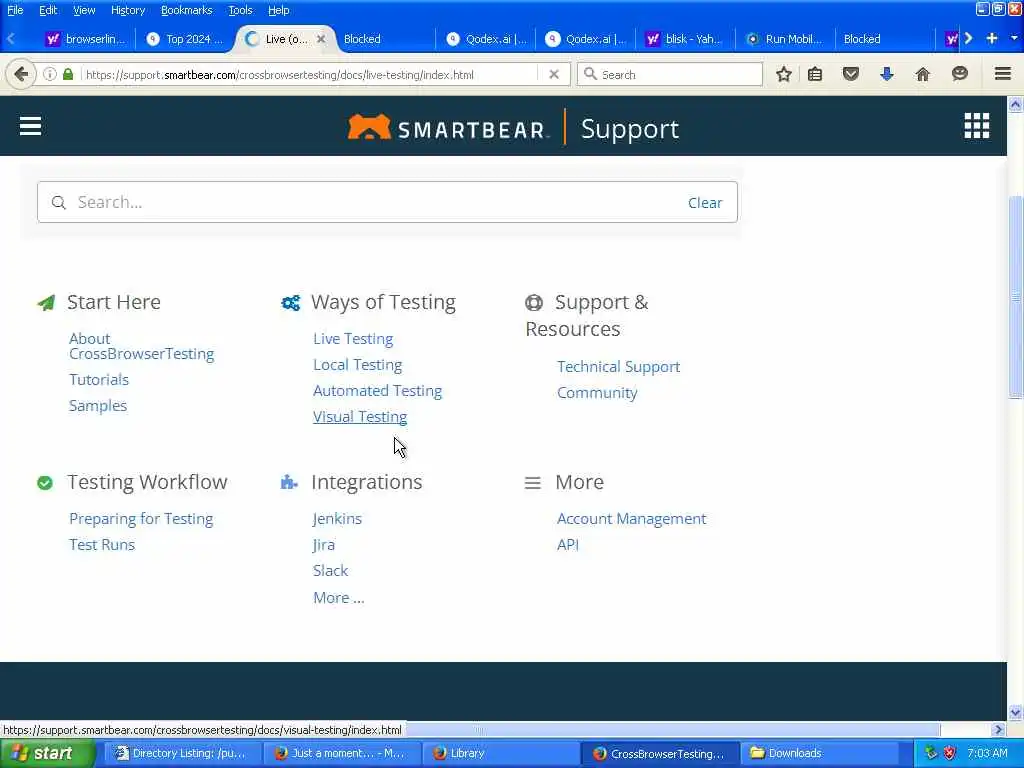Stop loading with the X in address bar
Viewport: 1024px width, 768px height.
pos(554,74)
